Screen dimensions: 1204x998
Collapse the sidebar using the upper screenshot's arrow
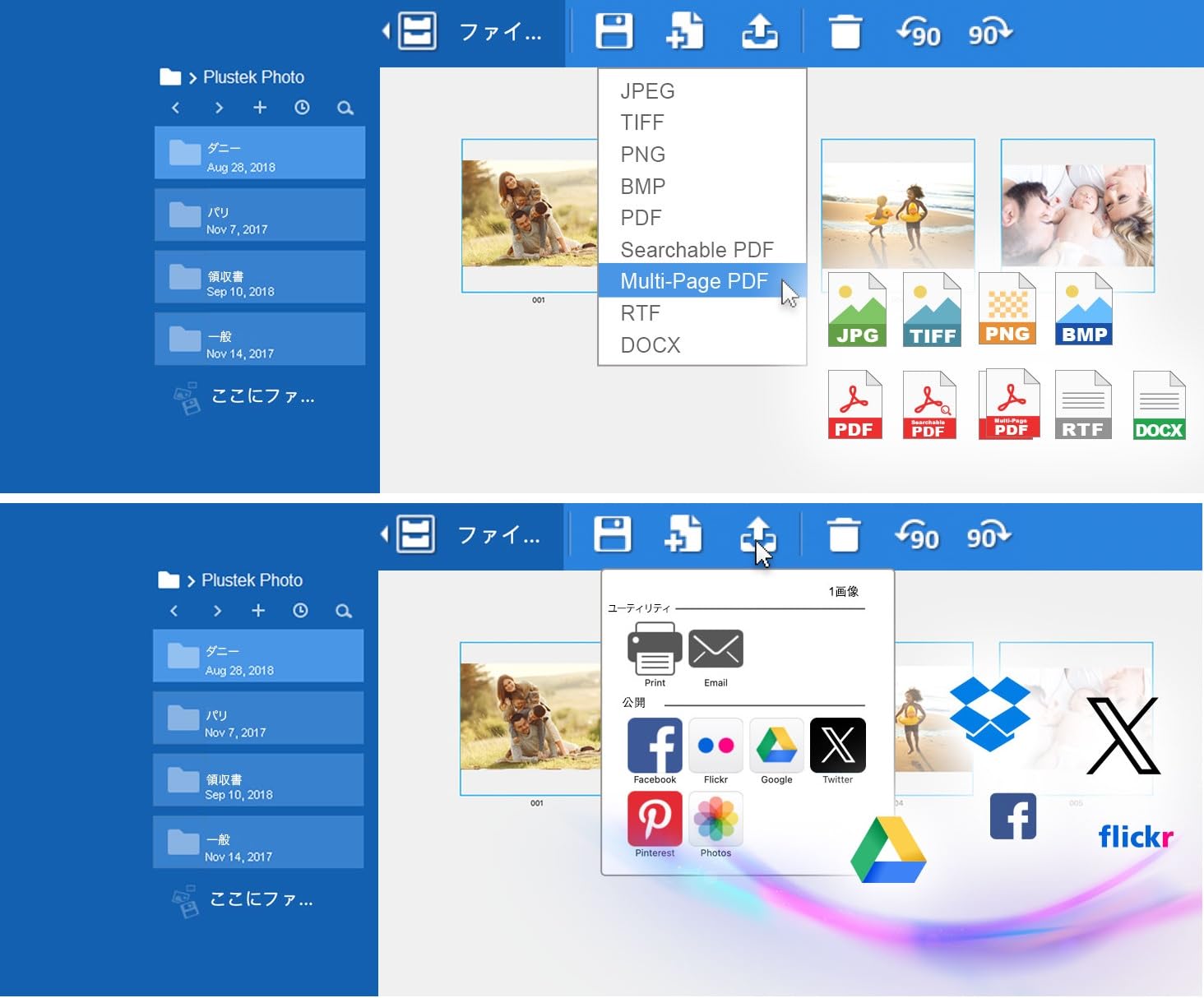[386, 31]
